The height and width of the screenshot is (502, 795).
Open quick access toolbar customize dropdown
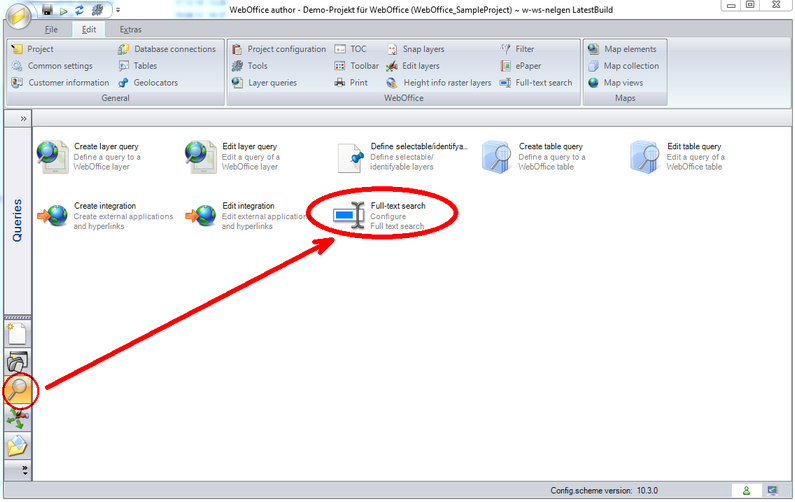[x=118, y=10]
